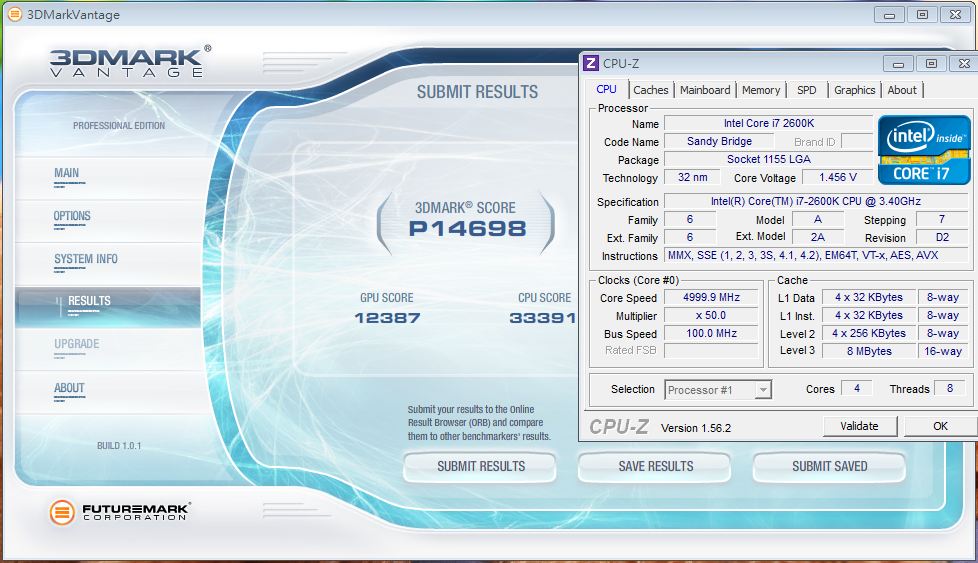Switch to the SPD tab
The image size is (978, 563).
806,90
